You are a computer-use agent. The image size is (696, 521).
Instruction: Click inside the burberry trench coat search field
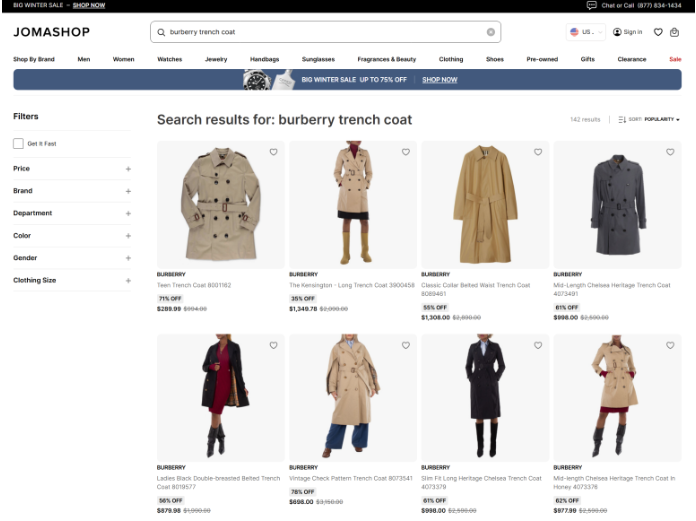tap(326, 32)
